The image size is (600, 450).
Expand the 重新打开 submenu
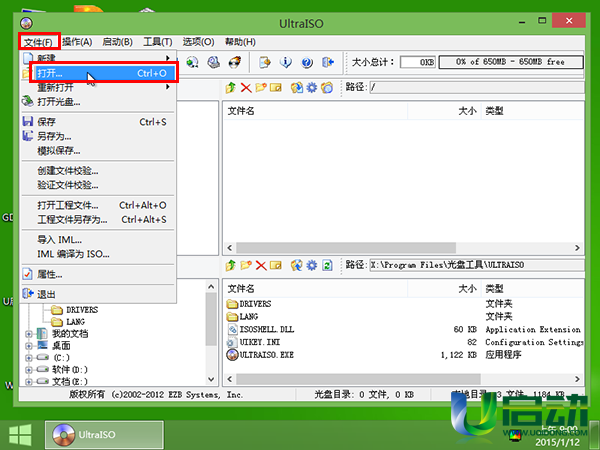point(98,87)
